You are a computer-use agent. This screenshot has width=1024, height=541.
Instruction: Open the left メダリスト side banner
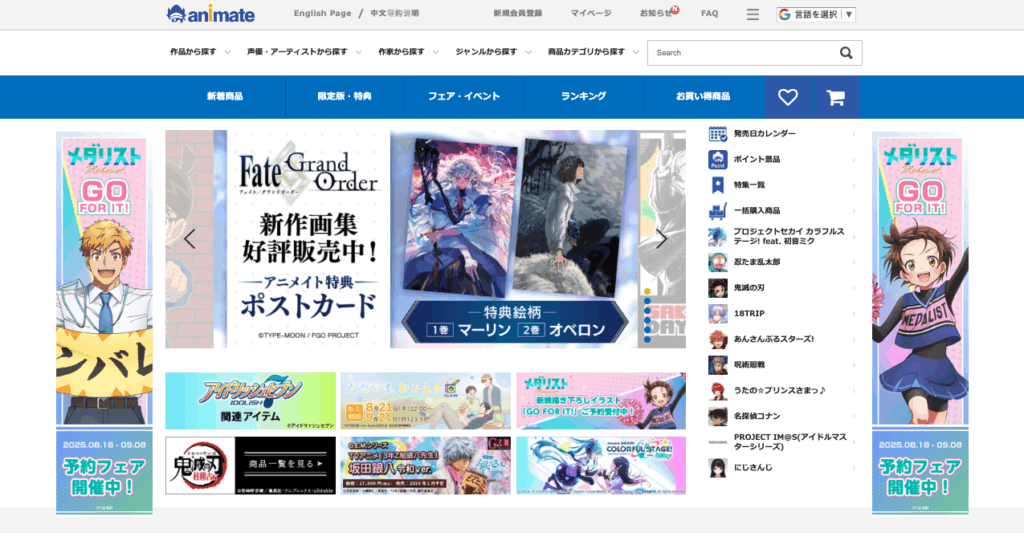click(104, 323)
